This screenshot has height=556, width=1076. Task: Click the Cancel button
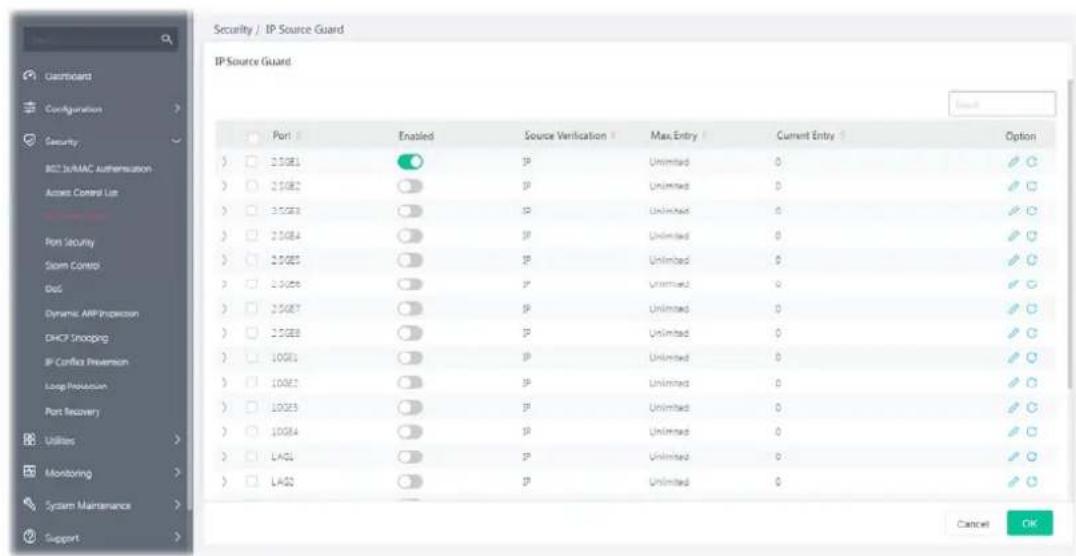(972, 524)
